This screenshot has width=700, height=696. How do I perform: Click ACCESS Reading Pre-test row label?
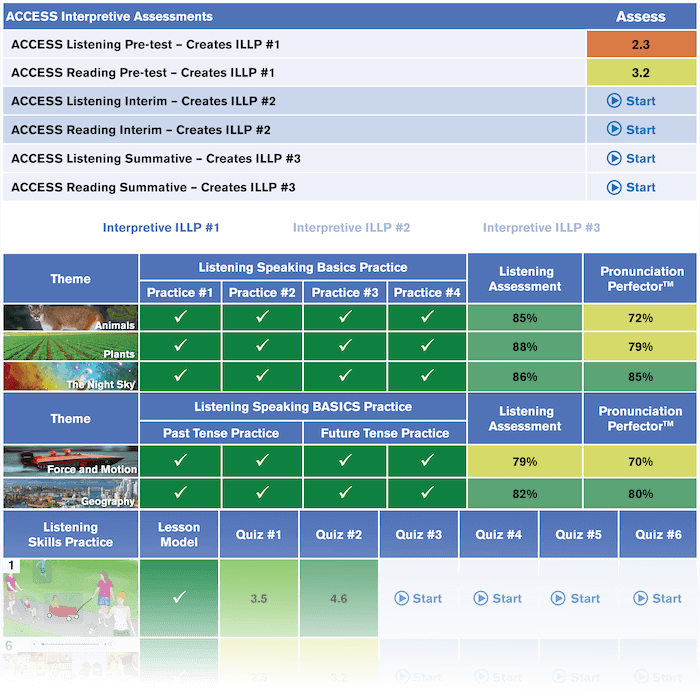(143, 72)
